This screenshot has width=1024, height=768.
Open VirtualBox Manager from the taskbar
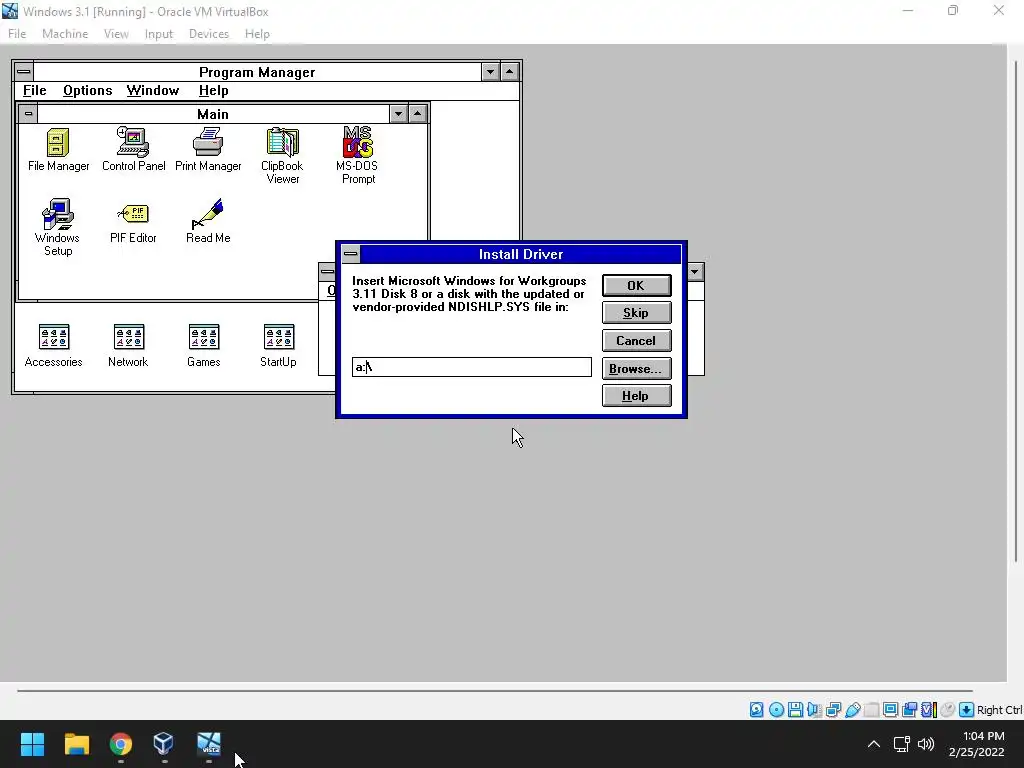[x=163, y=744]
